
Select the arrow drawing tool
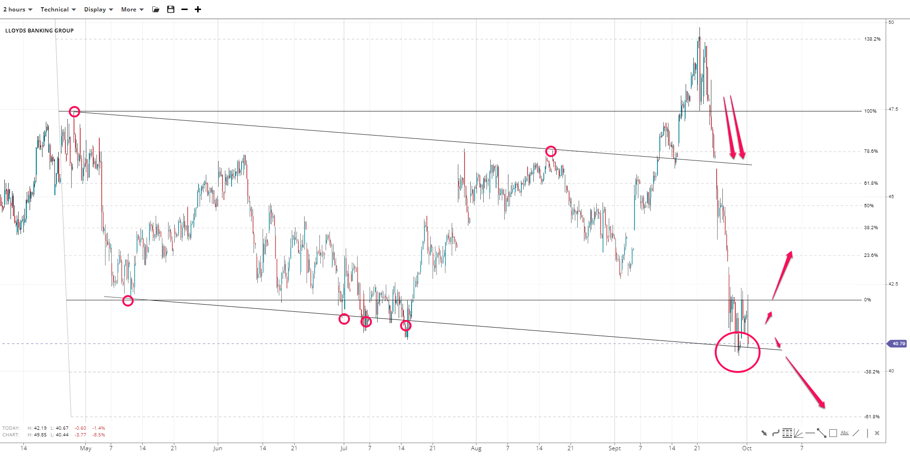tap(764, 433)
